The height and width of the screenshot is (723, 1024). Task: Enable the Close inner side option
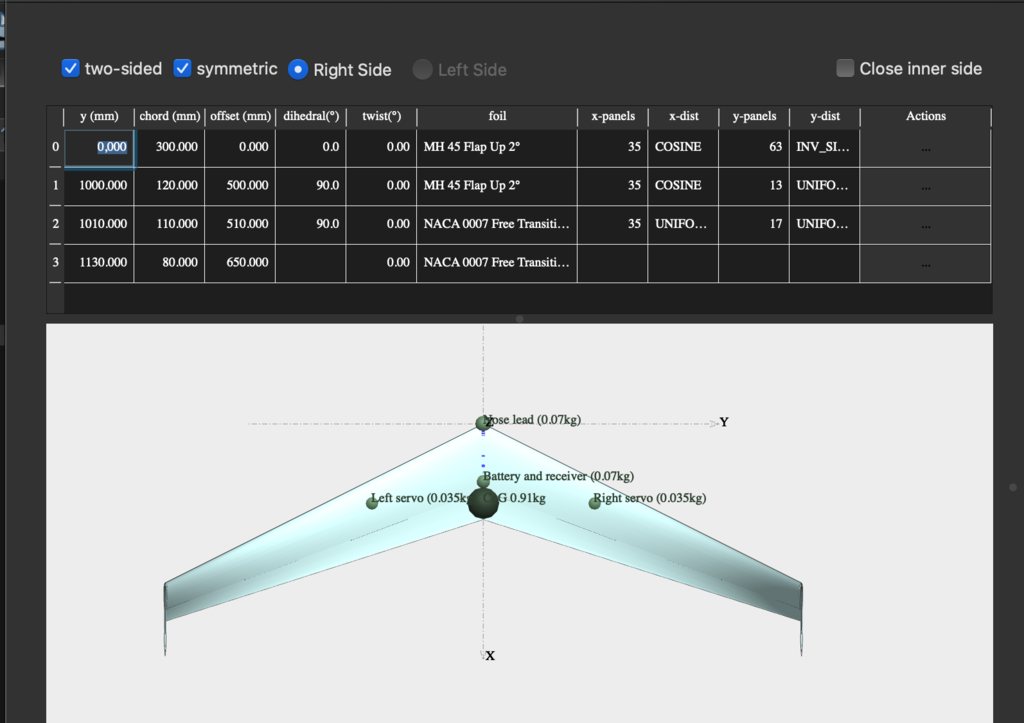(846, 68)
